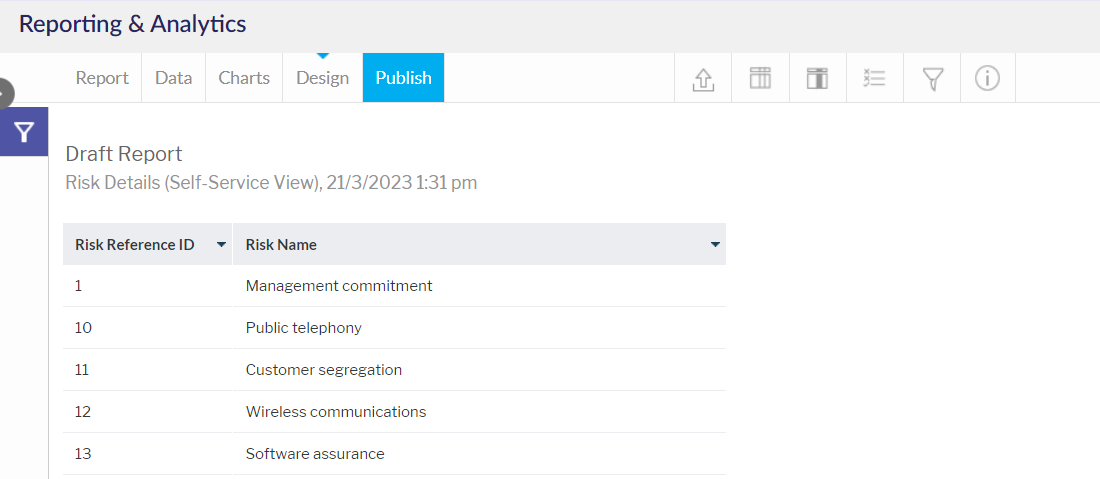Open the purple filter side panel button
The width and height of the screenshot is (1100, 479).
(24, 132)
